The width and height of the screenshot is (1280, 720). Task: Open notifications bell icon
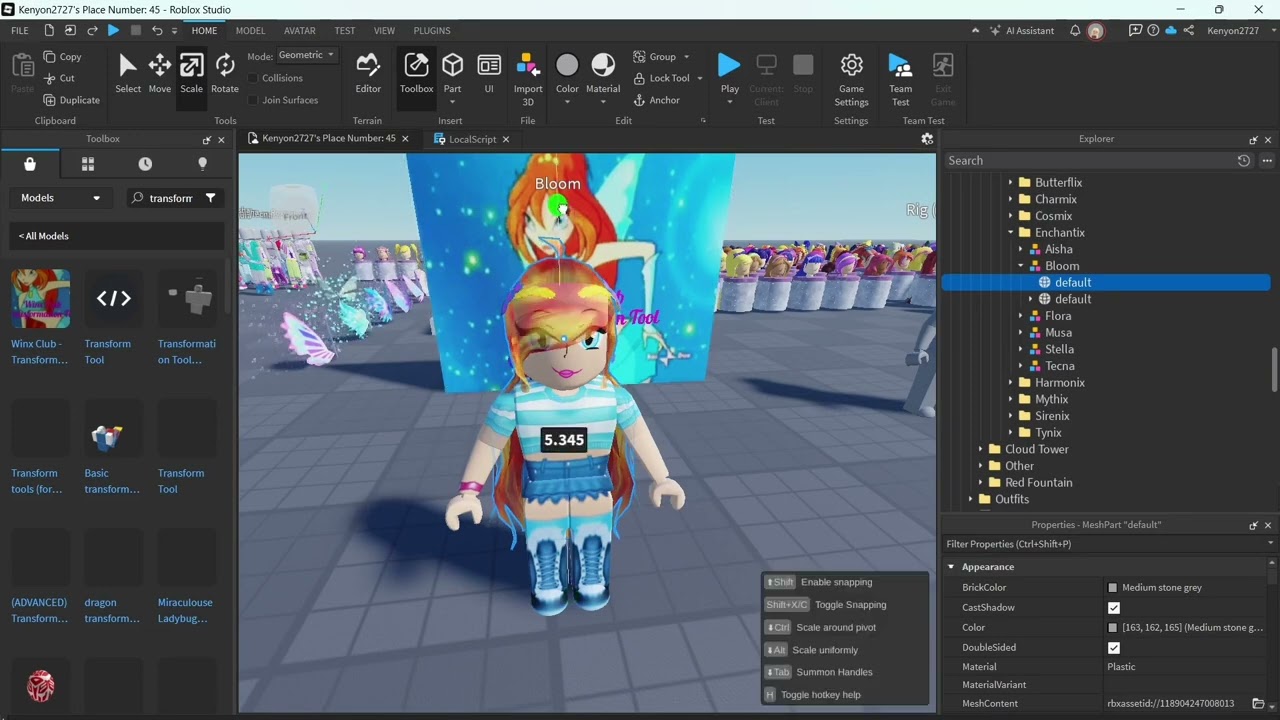[x=1075, y=30]
